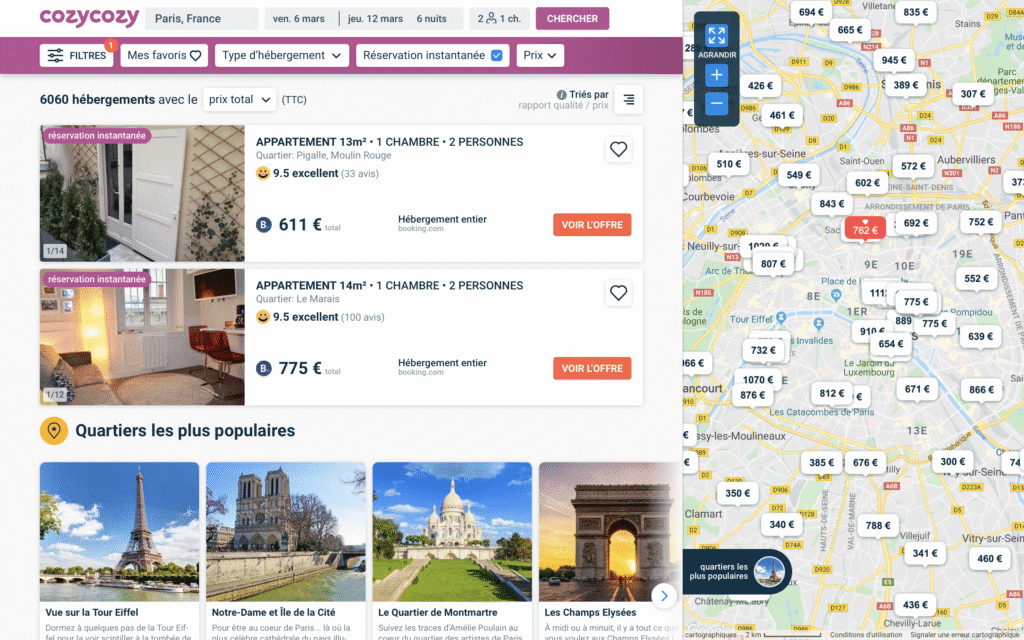The image size is (1024, 640).
Task: Favorite the Le Marais apartment heart icon
Action: 618,293
